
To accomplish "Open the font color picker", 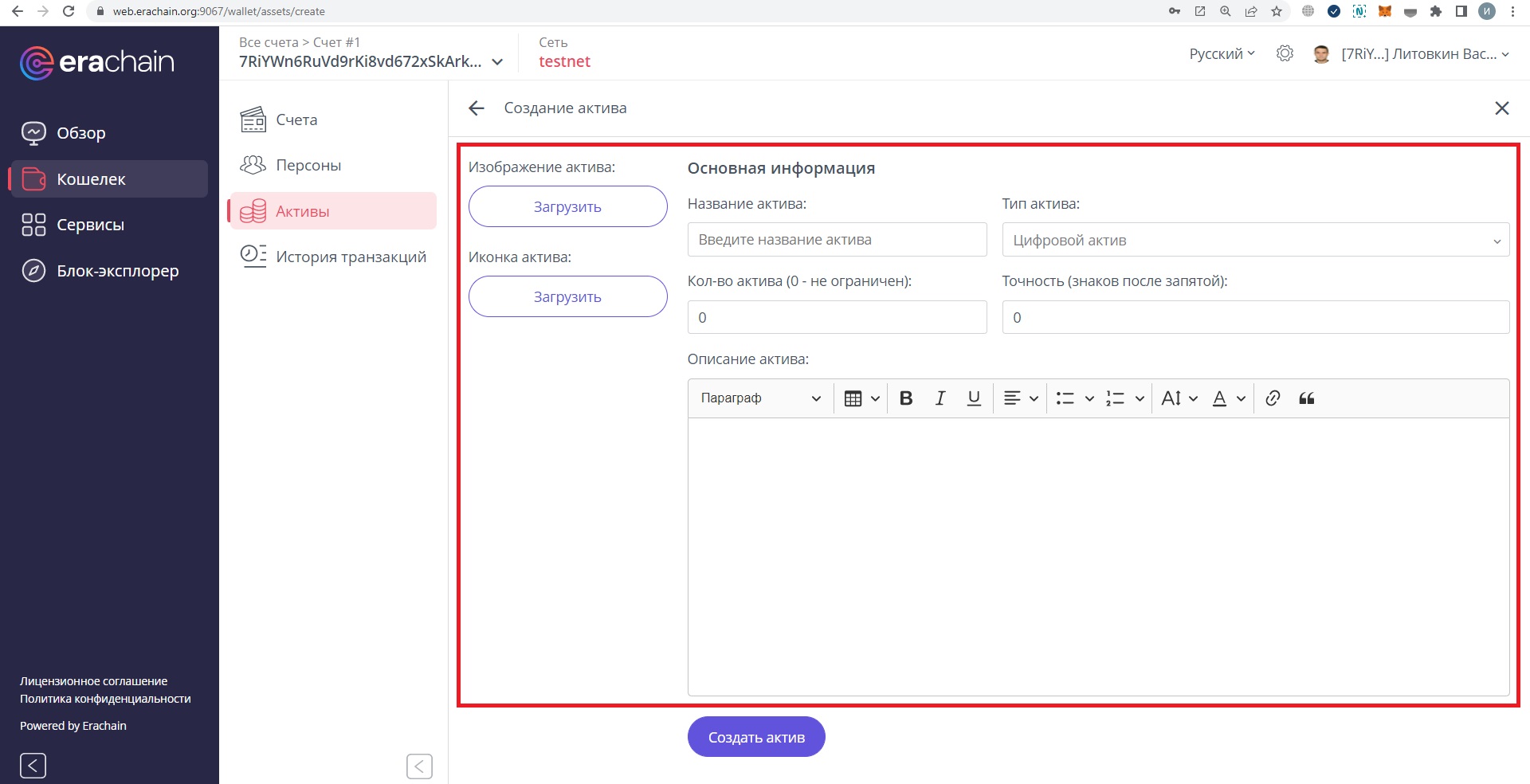I will pos(1228,398).
